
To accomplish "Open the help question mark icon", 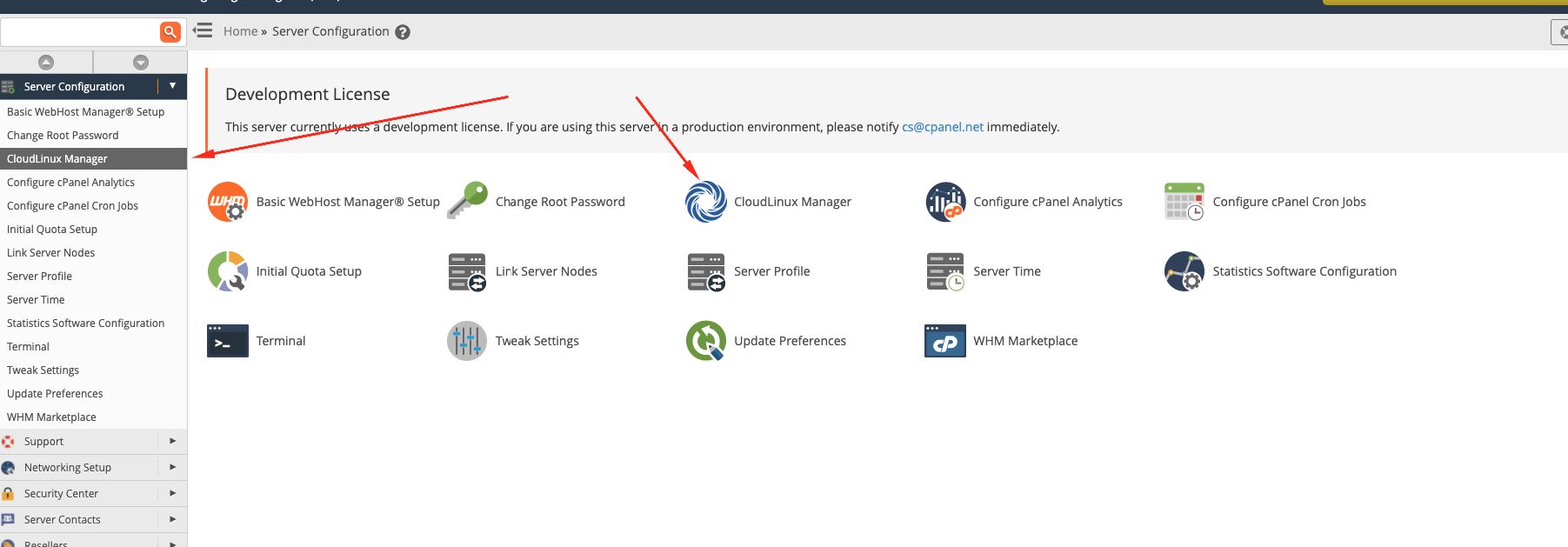I will point(403,32).
